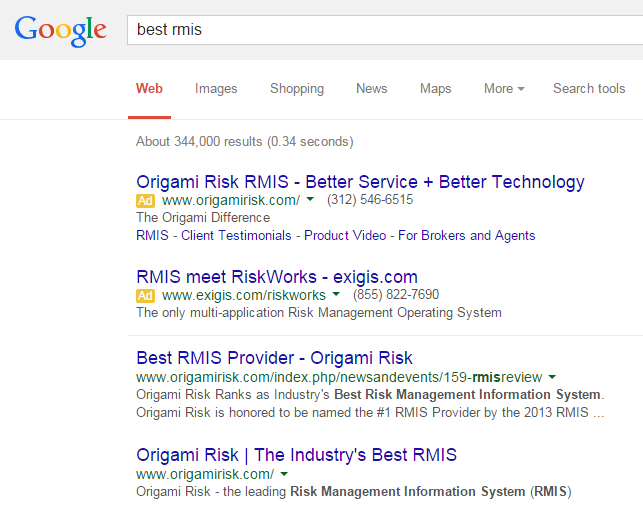Open Search tools options
Image resolution: width=643 pixels, height=513 pixels.
click(x=589, y=89)
